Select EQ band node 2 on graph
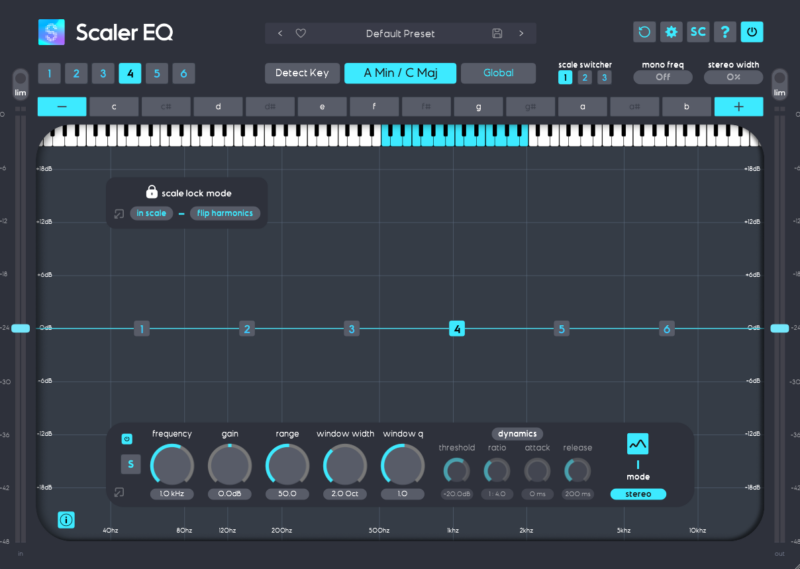Image resolution: width=800 pixels, height=569 pixels. point(247,328)
